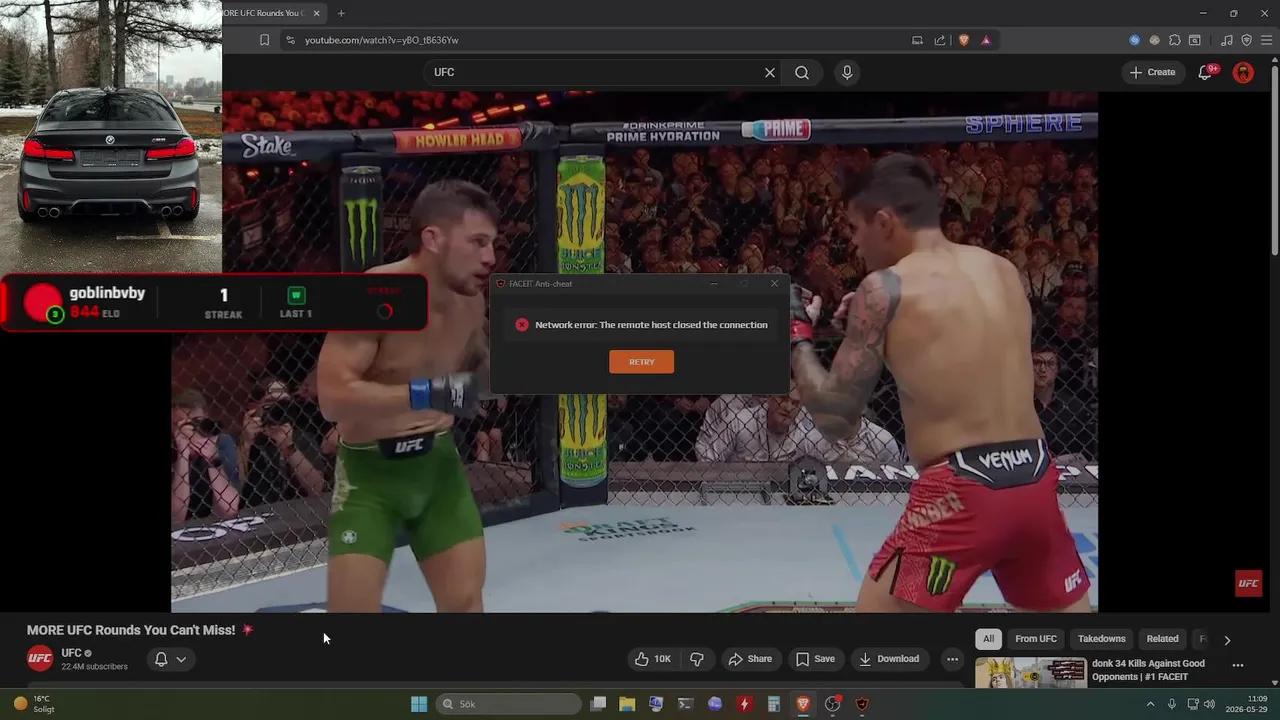
Task: Show hidden system tray icons
Action: click(x=1150, y=704)
